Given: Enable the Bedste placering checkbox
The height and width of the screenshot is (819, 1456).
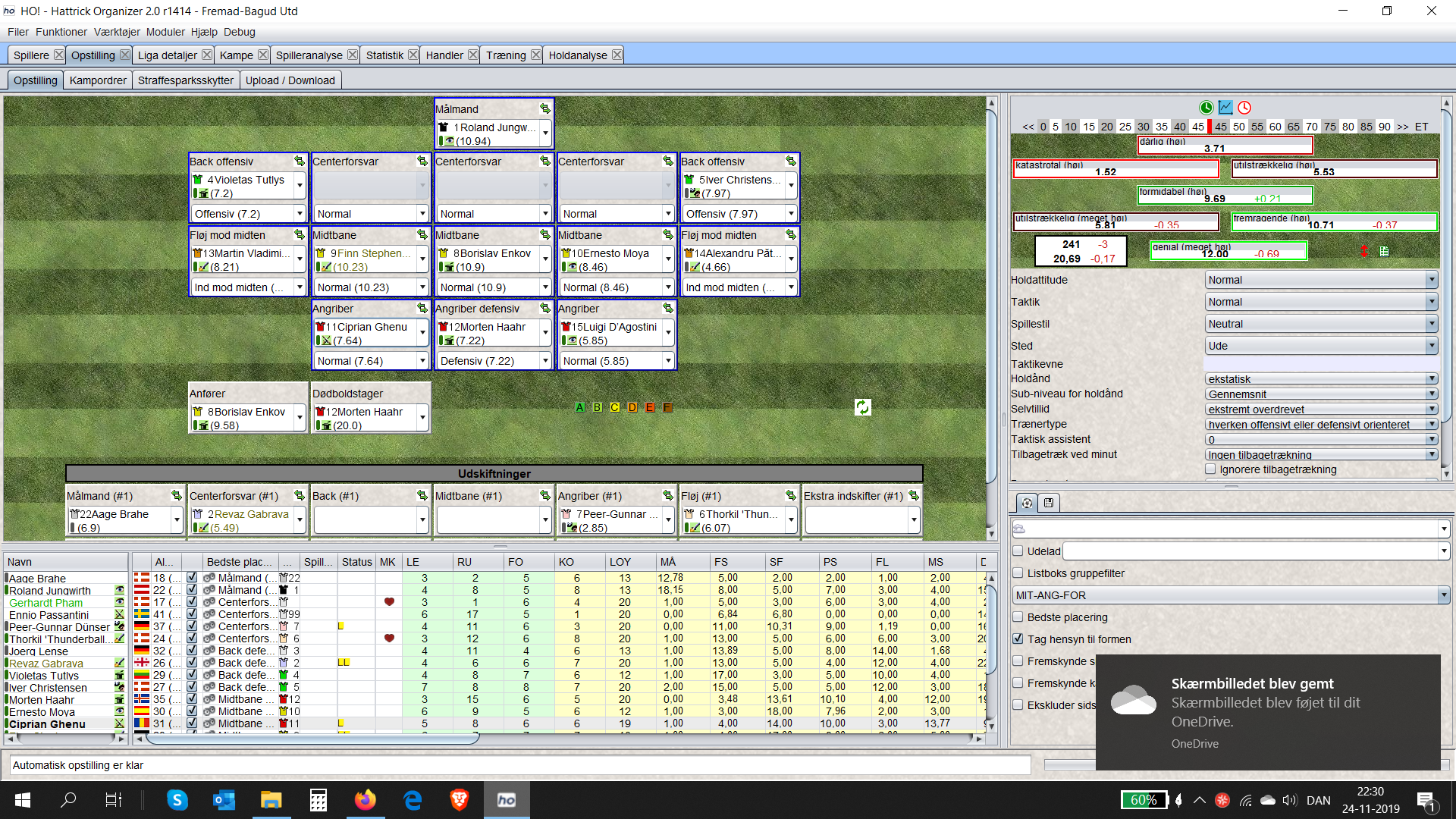Looking at the screenshot, I should click(x=1018, y=617).
